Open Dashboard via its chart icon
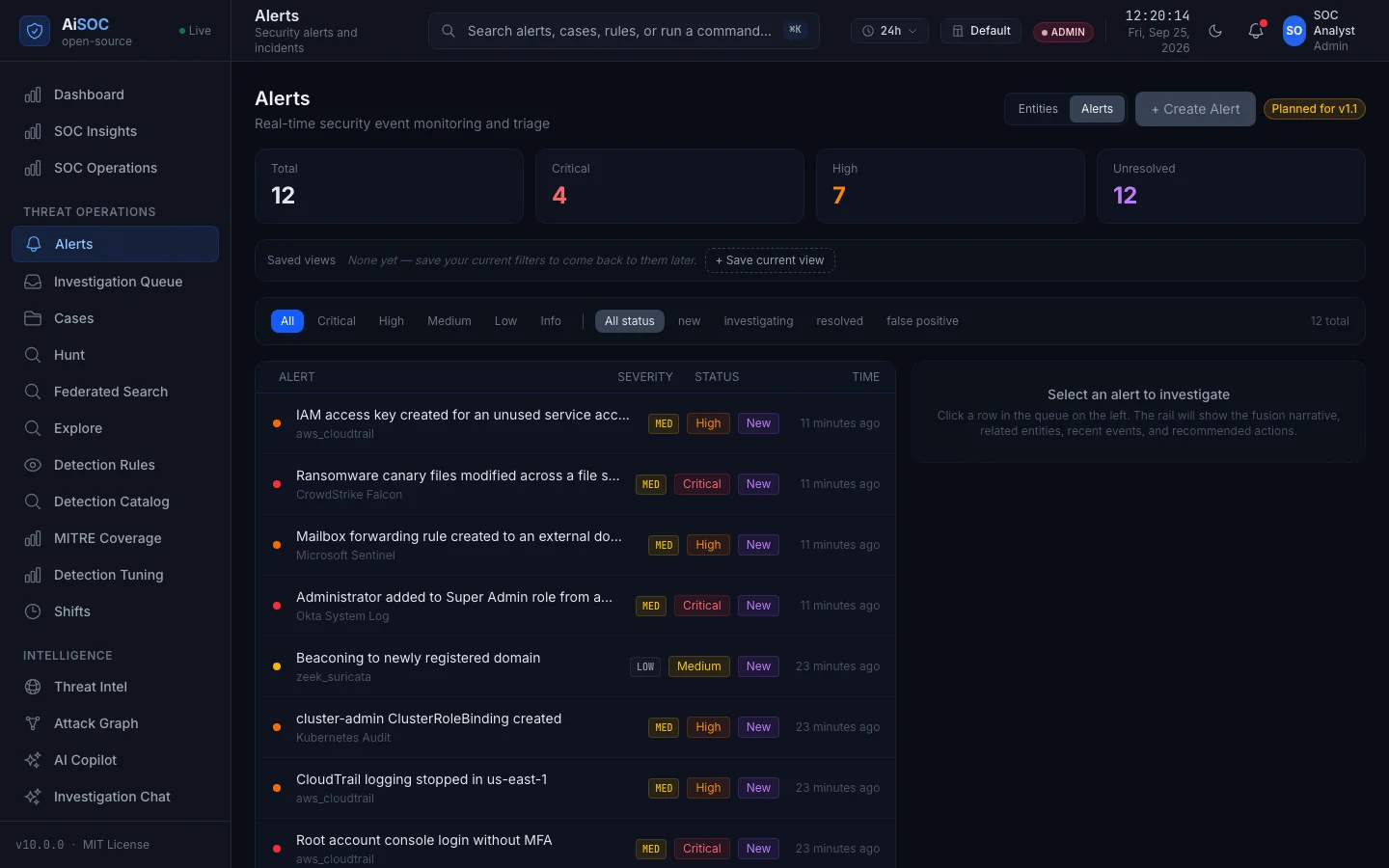The width and height of the screenshot is (1389, 868). 33,95
